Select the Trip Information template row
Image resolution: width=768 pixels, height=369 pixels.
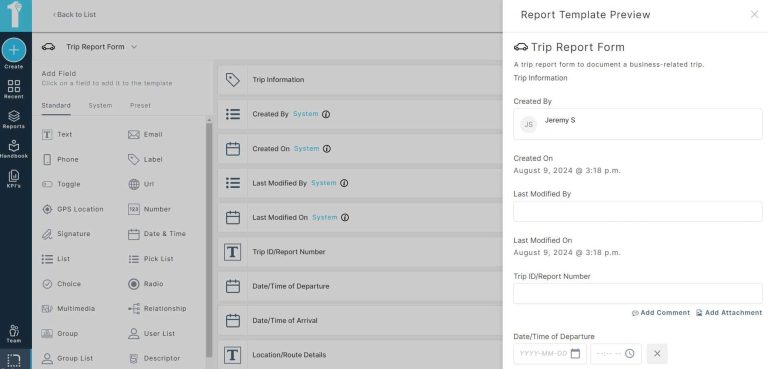[x=360, y=80]
